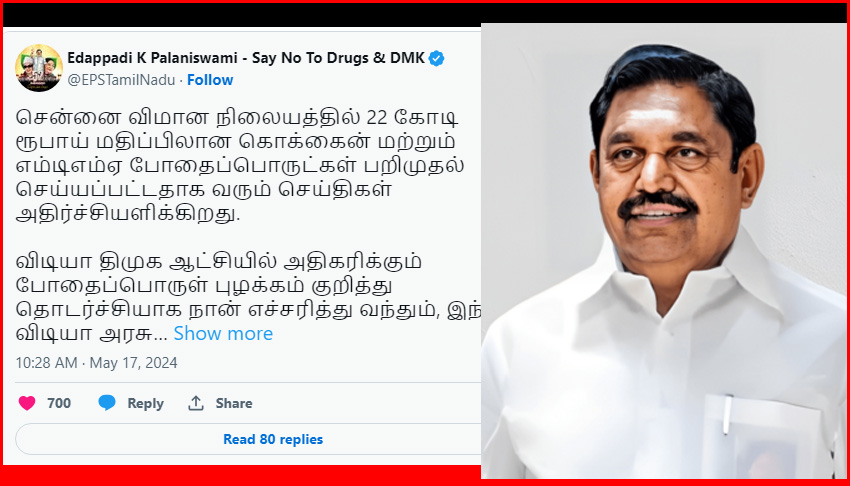The image size is (850, 486).
Task: Expand the tweet with Show more
Action: pyautogui.click(x=223, y=333)
